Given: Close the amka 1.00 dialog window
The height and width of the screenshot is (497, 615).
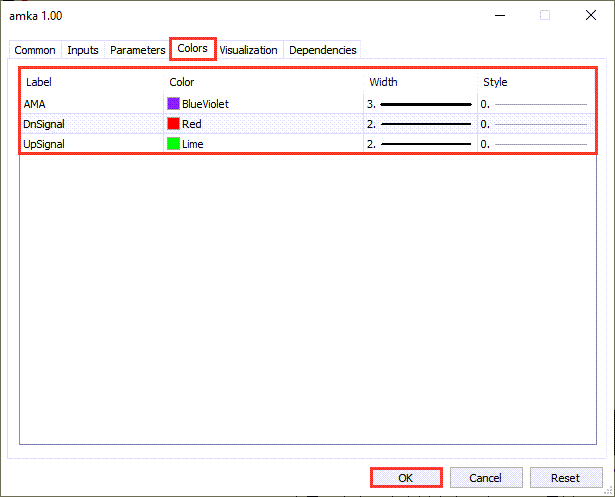Looking at the screenshot, I should 588,15.
